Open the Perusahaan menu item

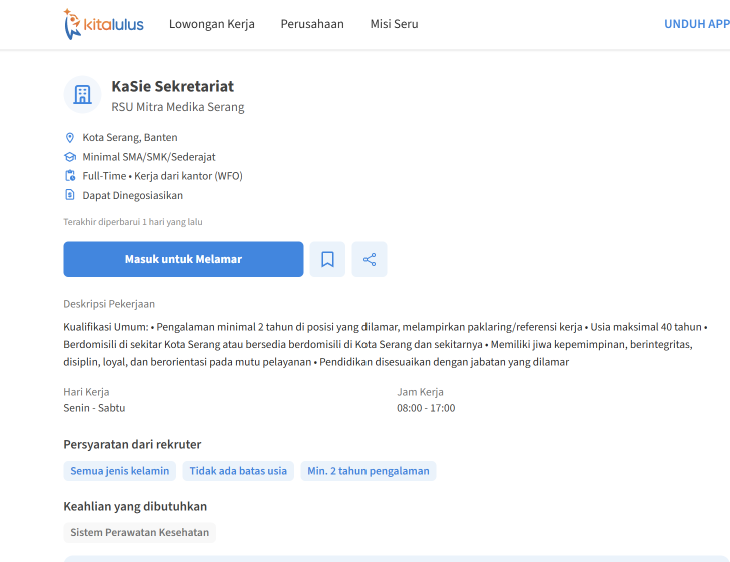pyautogui.click(x=312, y=24)
